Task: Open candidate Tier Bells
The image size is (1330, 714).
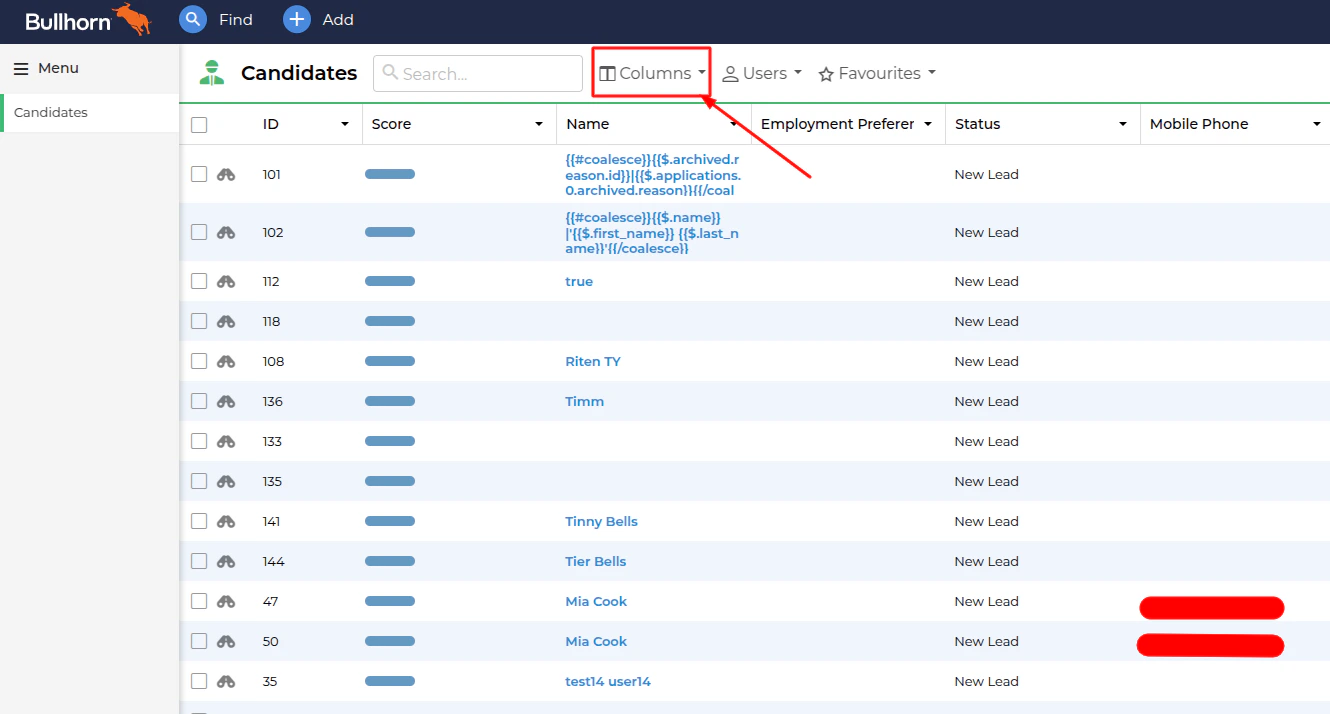Action: pyautogui.click(x=596, y=561)
